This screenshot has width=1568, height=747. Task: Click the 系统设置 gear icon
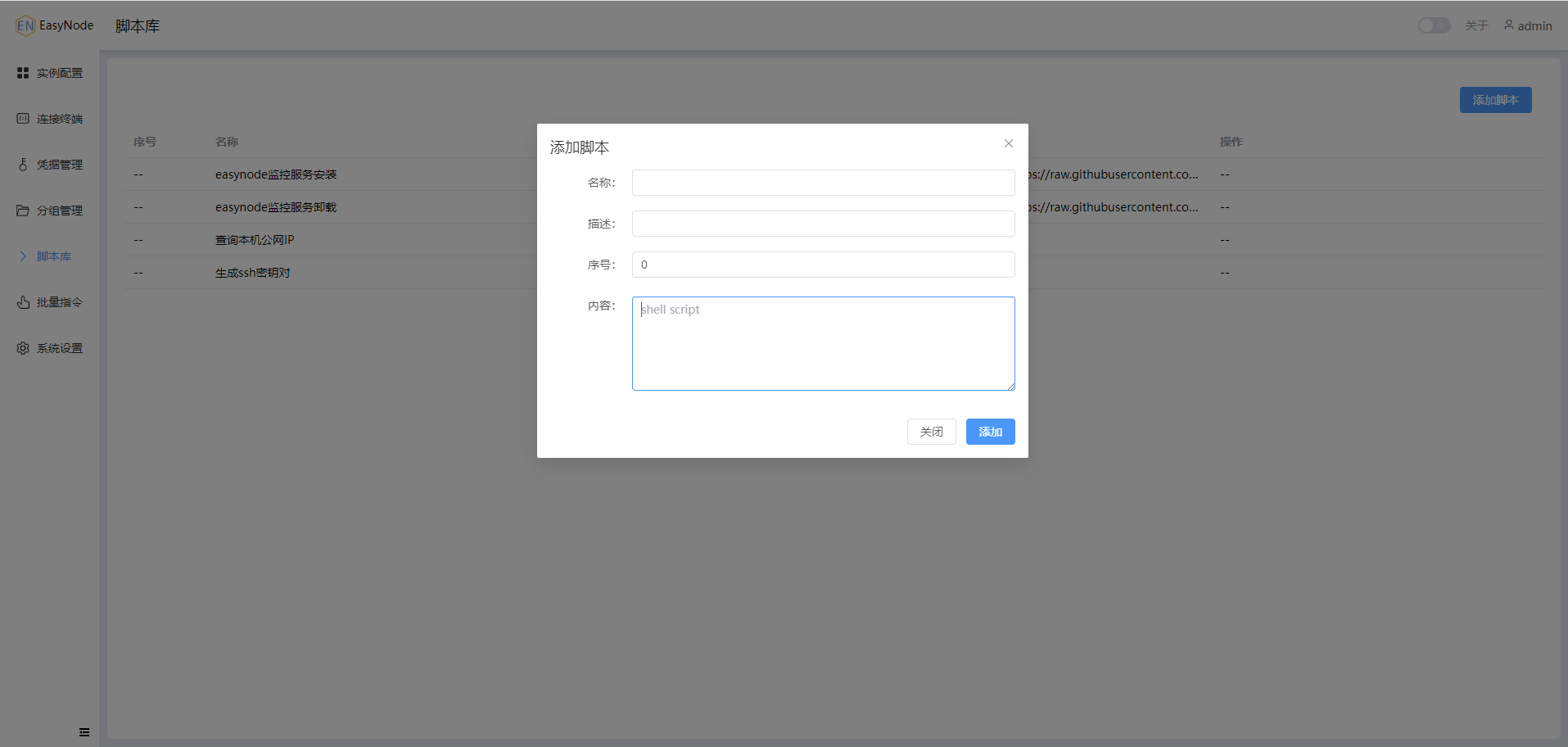pyautogui.click(x=23, y=348)
